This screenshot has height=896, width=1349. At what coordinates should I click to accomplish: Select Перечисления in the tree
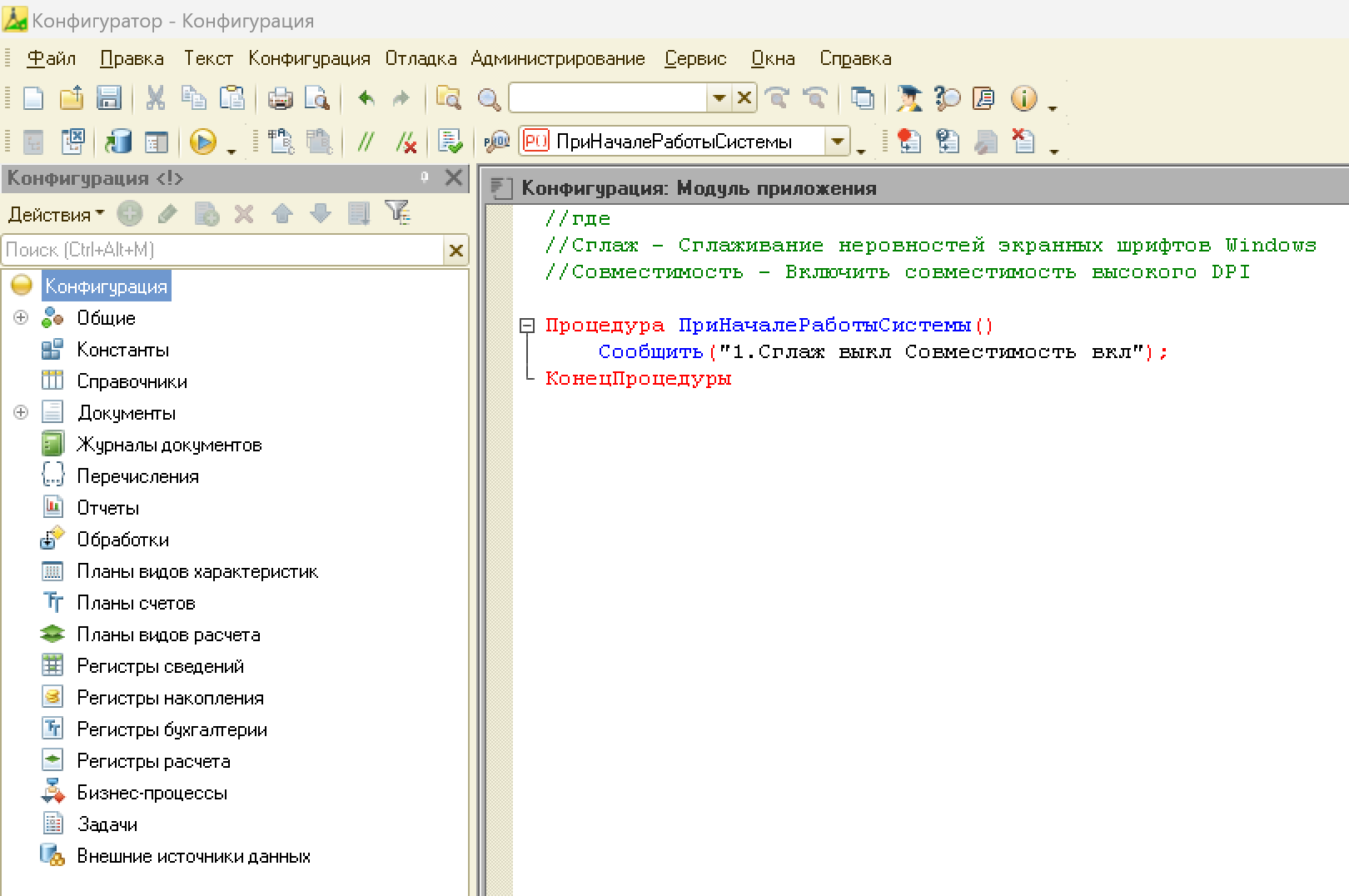coord(137,476)
